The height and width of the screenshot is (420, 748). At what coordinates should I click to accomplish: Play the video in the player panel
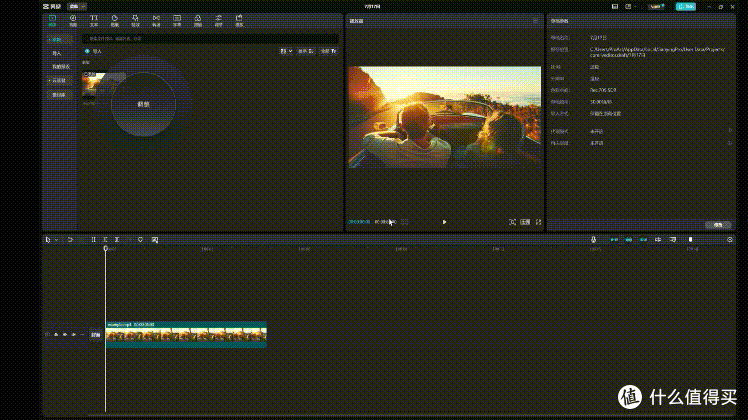(444, 222)
